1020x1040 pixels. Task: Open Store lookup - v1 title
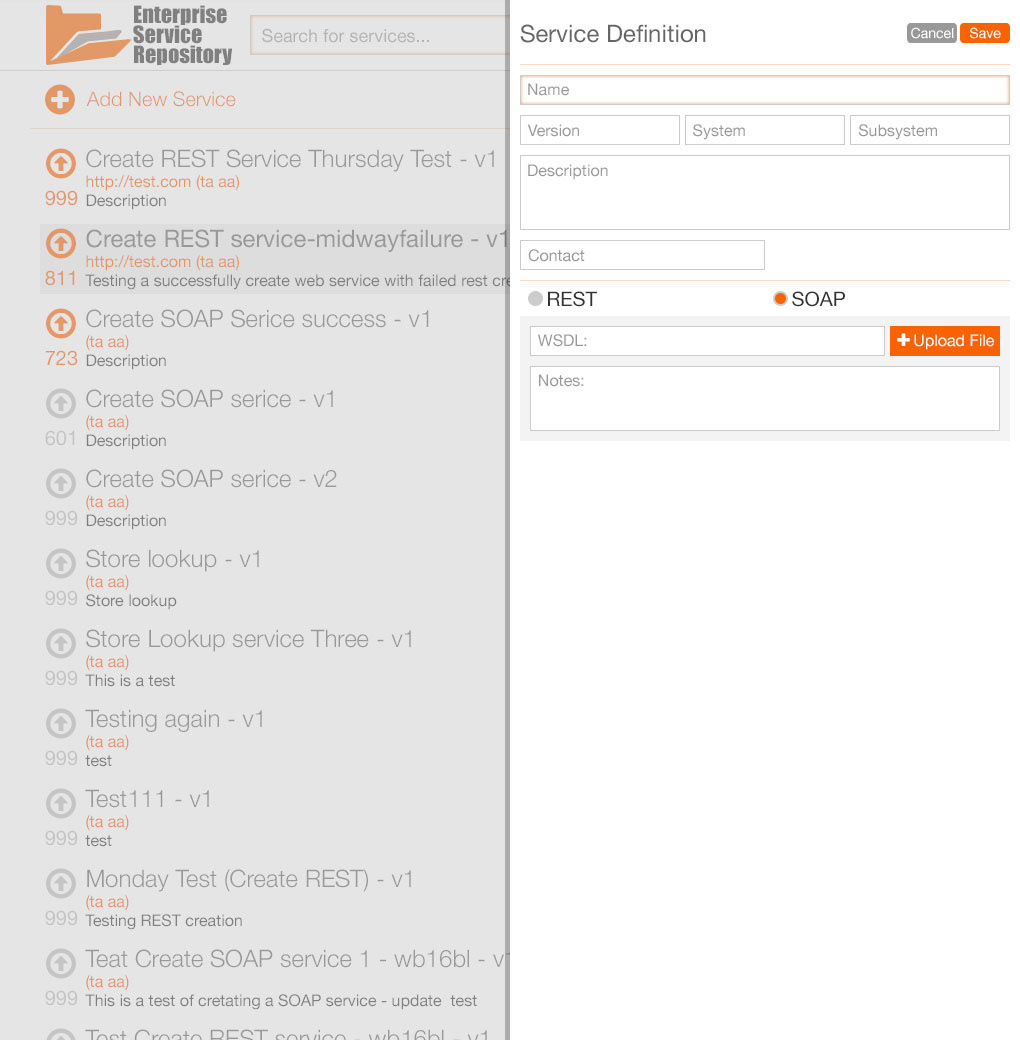click(x=173, y=559)
